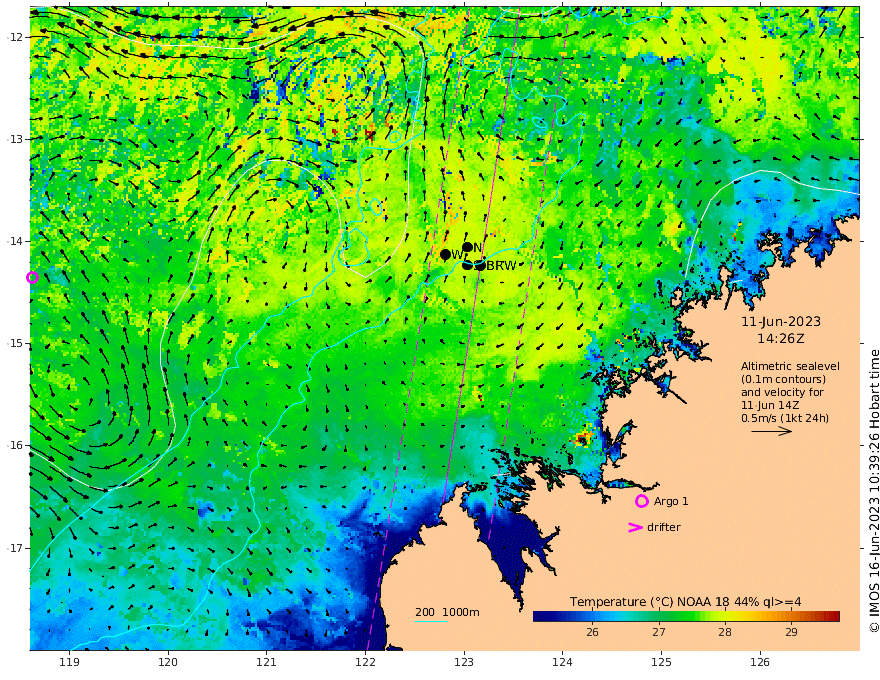Click the magenta drifter arrow legend symbol

(635, 527)
